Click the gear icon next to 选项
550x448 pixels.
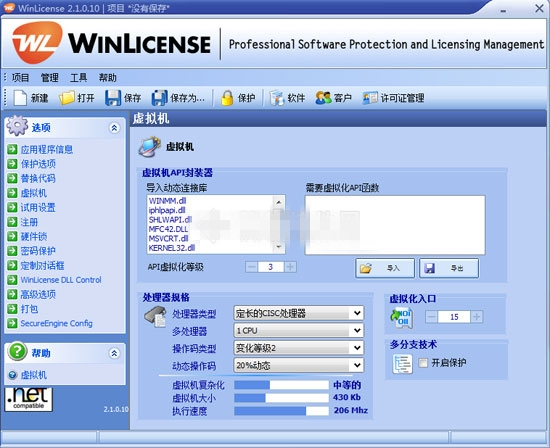(17, 126)
